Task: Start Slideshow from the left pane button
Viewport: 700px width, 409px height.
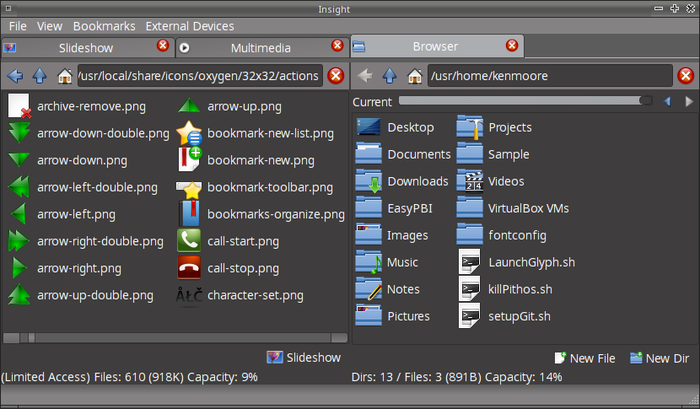Action: [304, 357]
